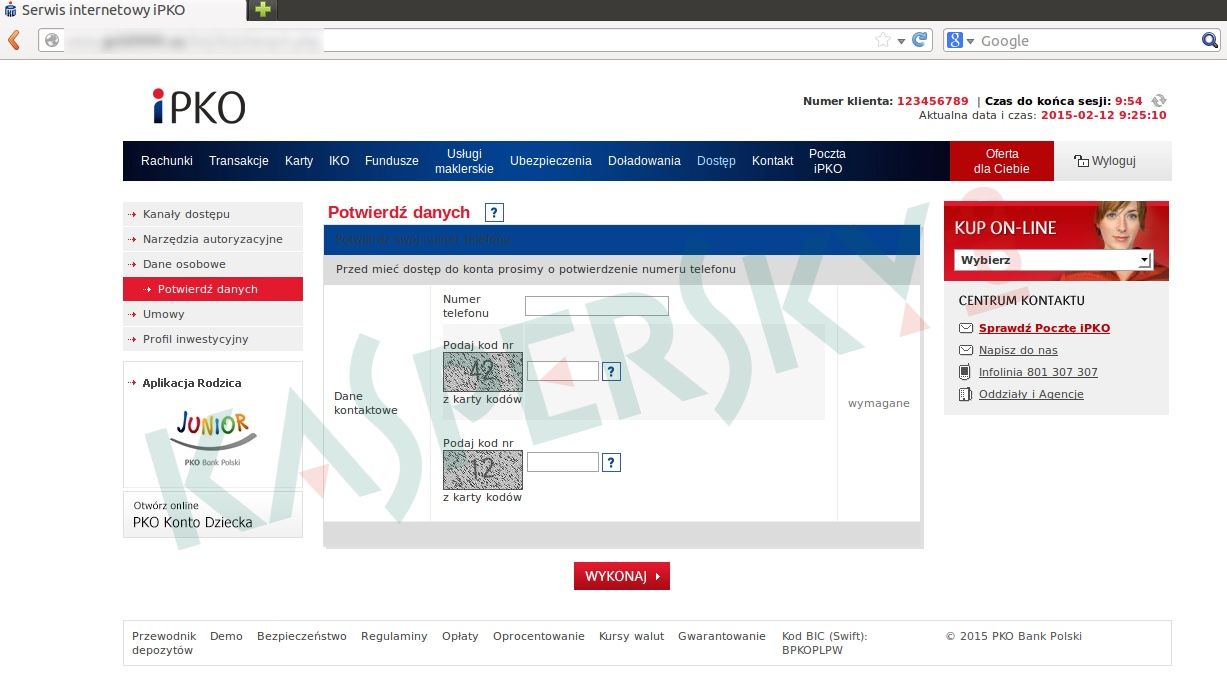Screen dimensions: 1227x681
Task: Select Narzędzia autoryzacyjne in sidebar
Action: pos(213,239)
